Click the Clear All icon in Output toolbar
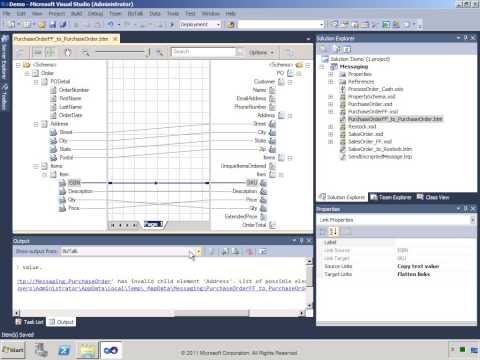480x360 pixels. [x=249, y=252]
